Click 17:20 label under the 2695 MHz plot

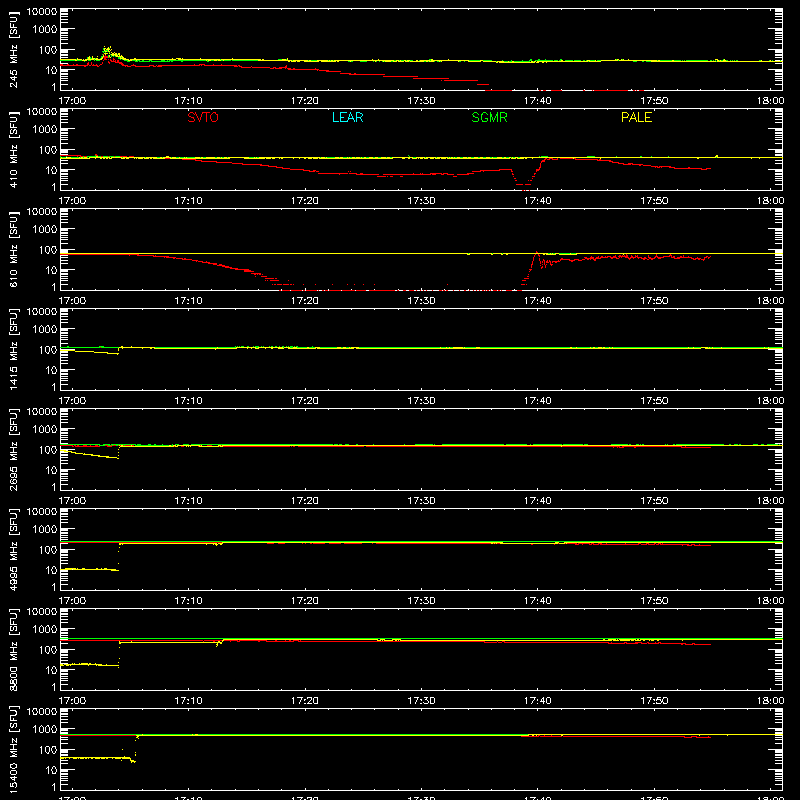coord(305,501)
